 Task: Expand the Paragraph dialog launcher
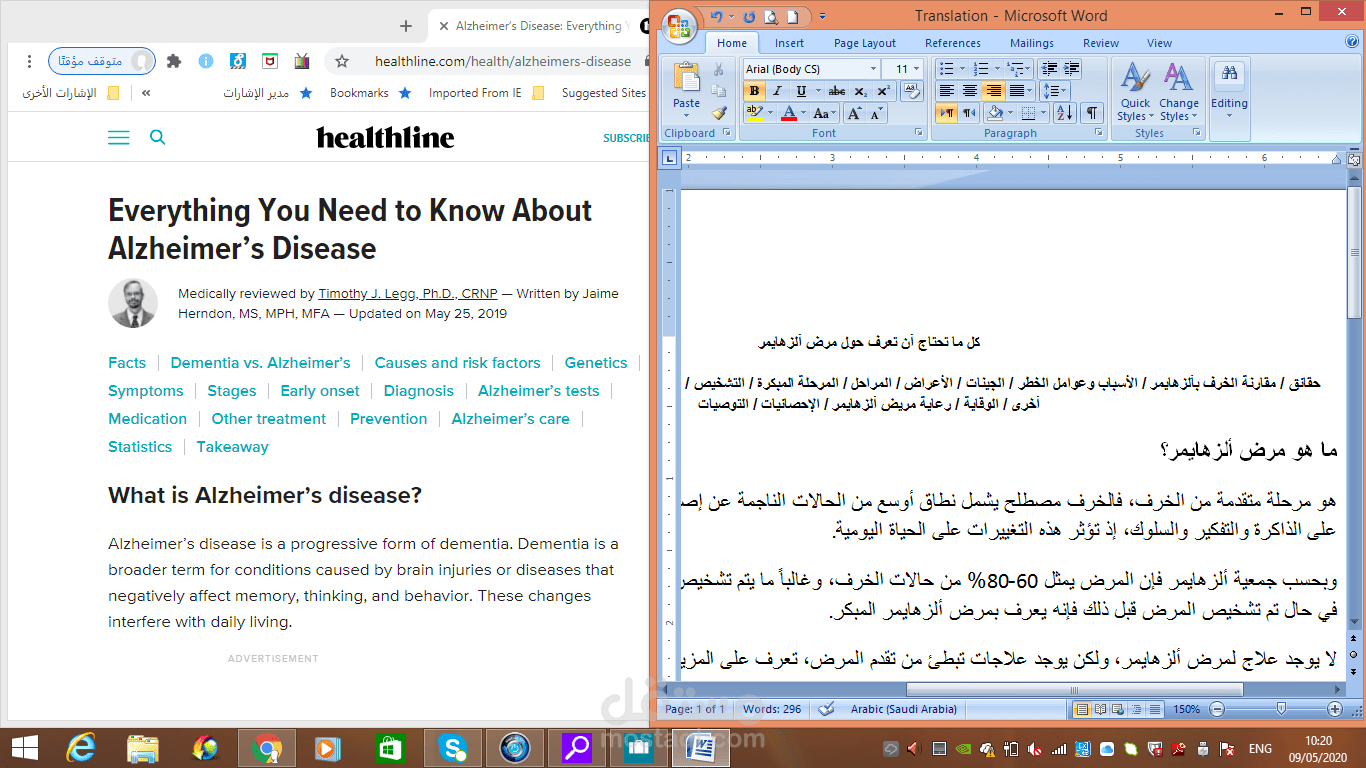[1099, 133]
